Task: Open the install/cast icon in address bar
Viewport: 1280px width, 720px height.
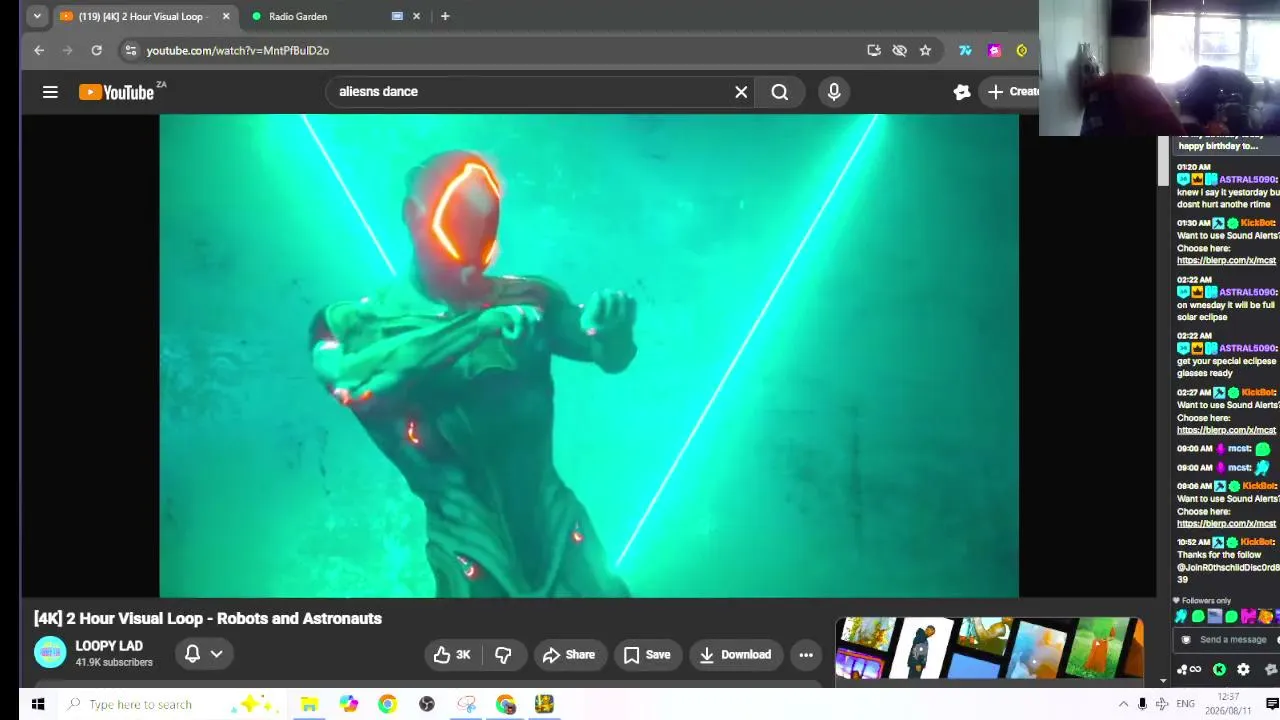Action: click(x=874, y=50)
